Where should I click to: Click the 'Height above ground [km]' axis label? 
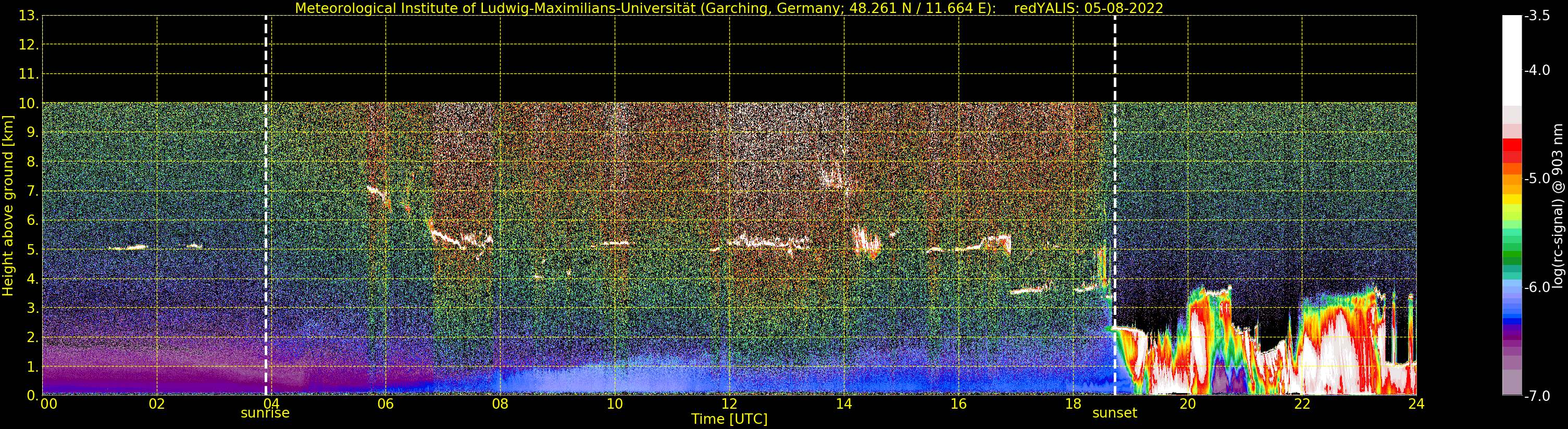pyautogui.click(x=8, y=206)
